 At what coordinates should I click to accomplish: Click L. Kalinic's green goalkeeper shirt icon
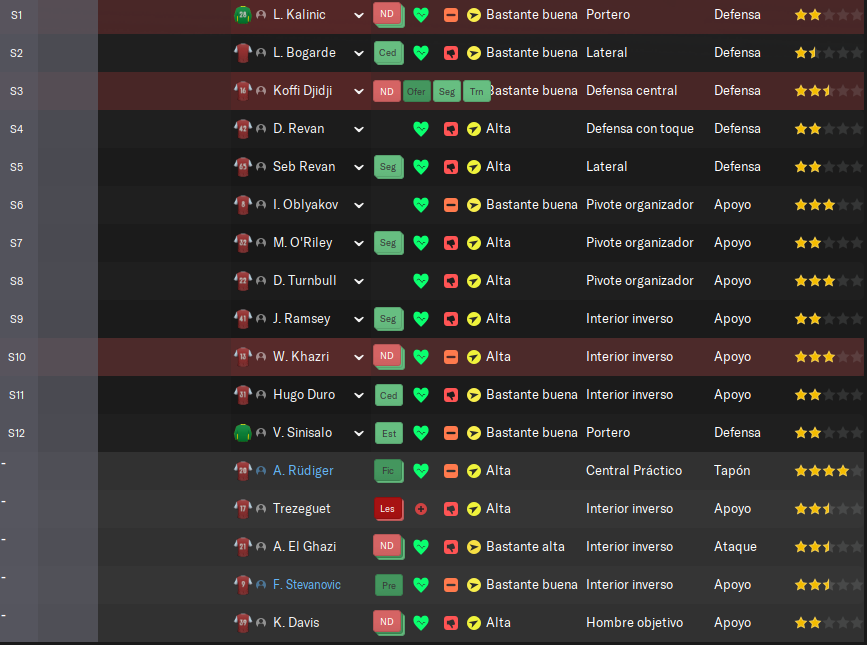pos(243,15)
